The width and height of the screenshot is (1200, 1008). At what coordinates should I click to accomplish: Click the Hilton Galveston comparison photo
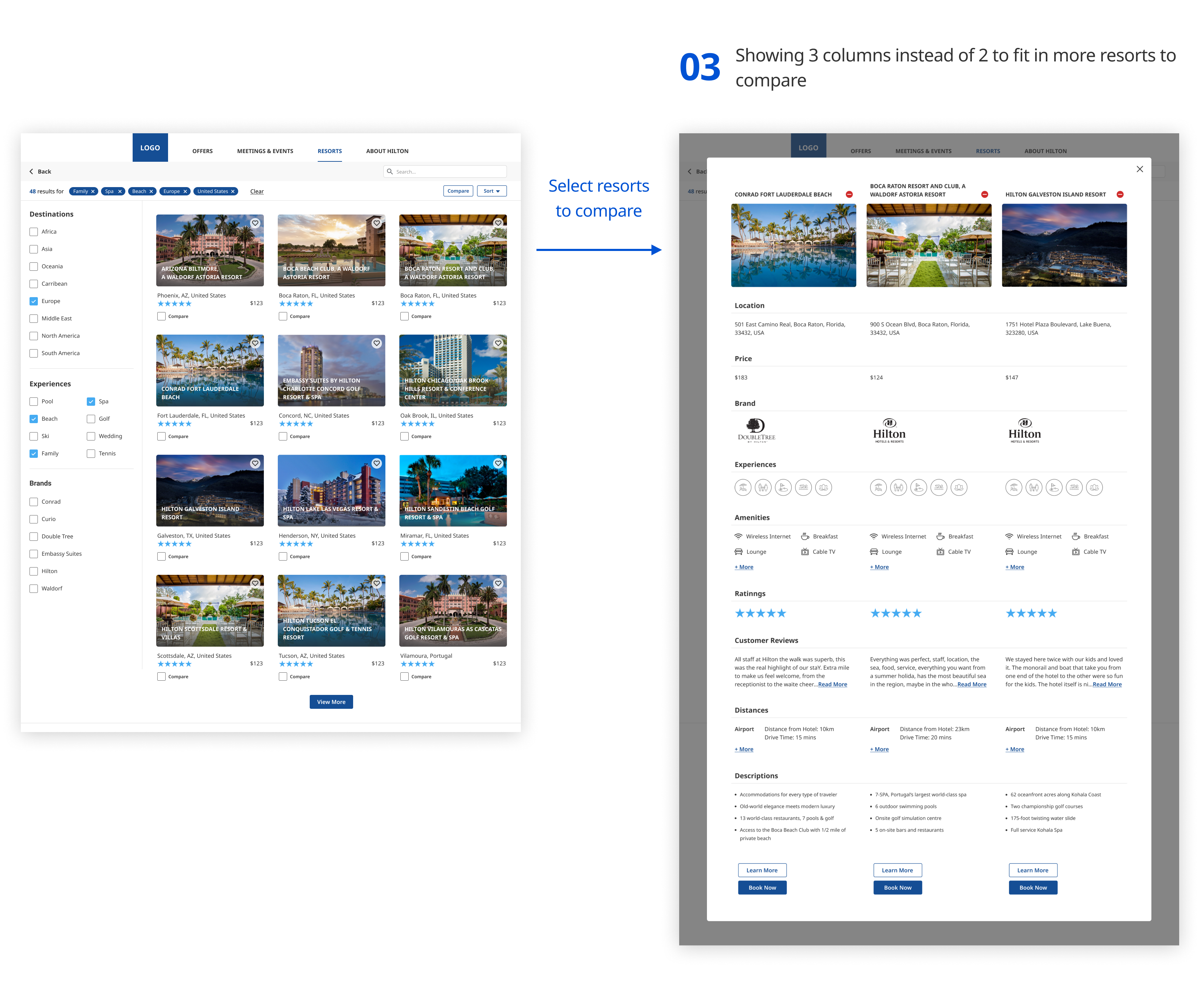click(1064, 245)
